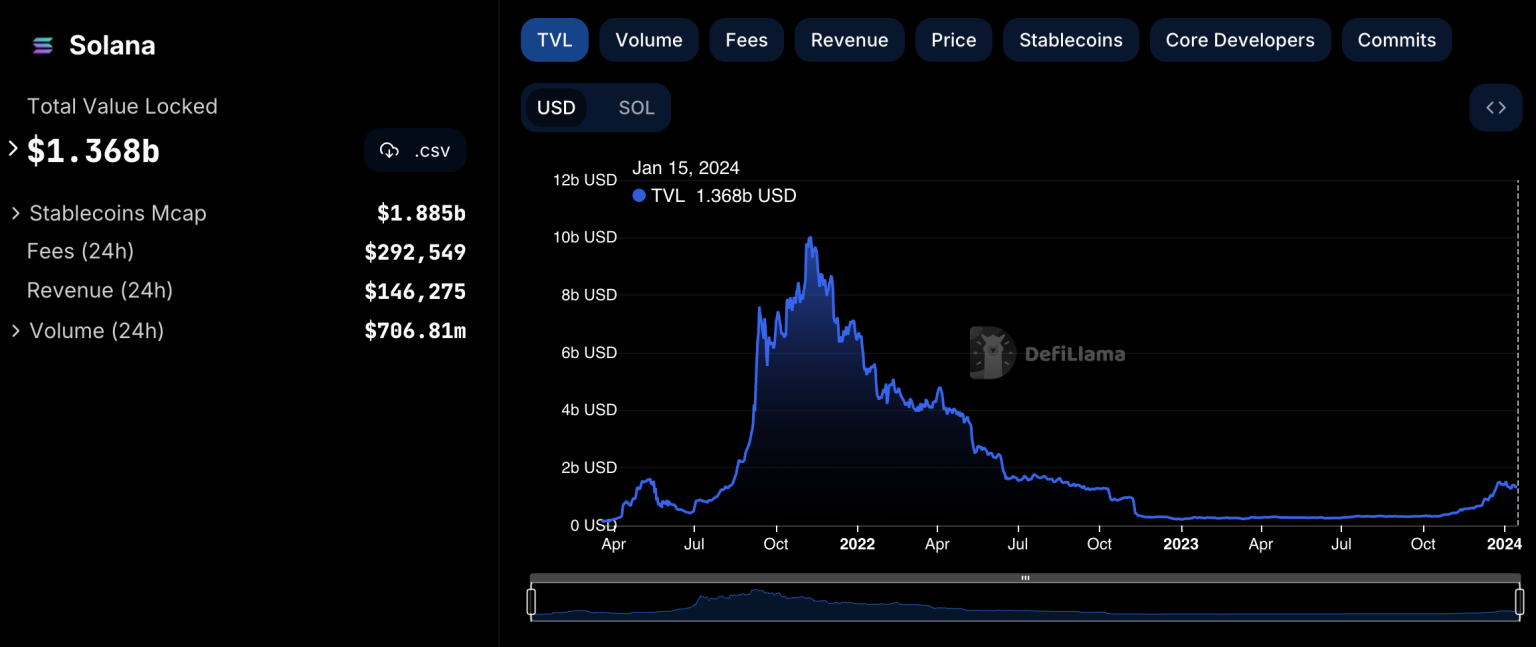Show the Volume chart
Viewport: 1536px width, 647px height.
pyautogui.click(x=649, y=40)
